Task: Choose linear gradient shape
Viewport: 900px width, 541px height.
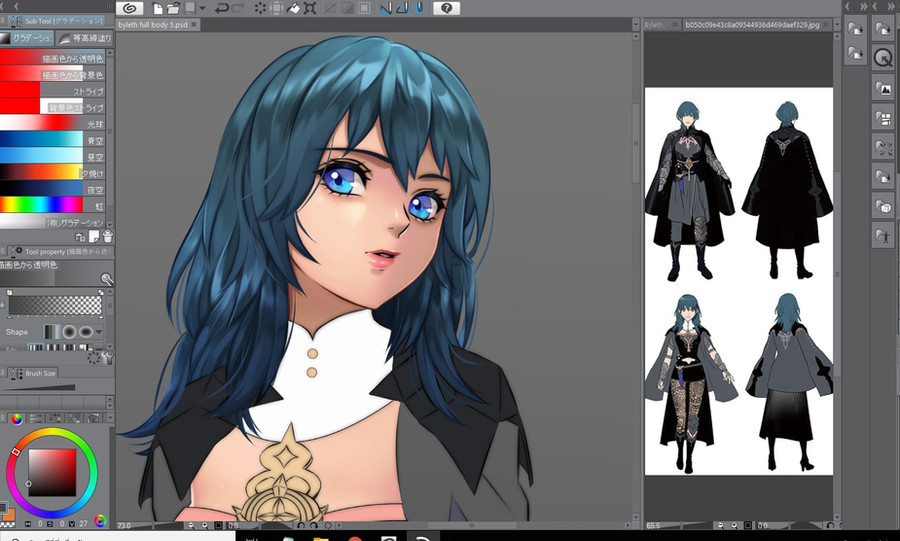Action: pyautogui.click(x=53, y=332)
